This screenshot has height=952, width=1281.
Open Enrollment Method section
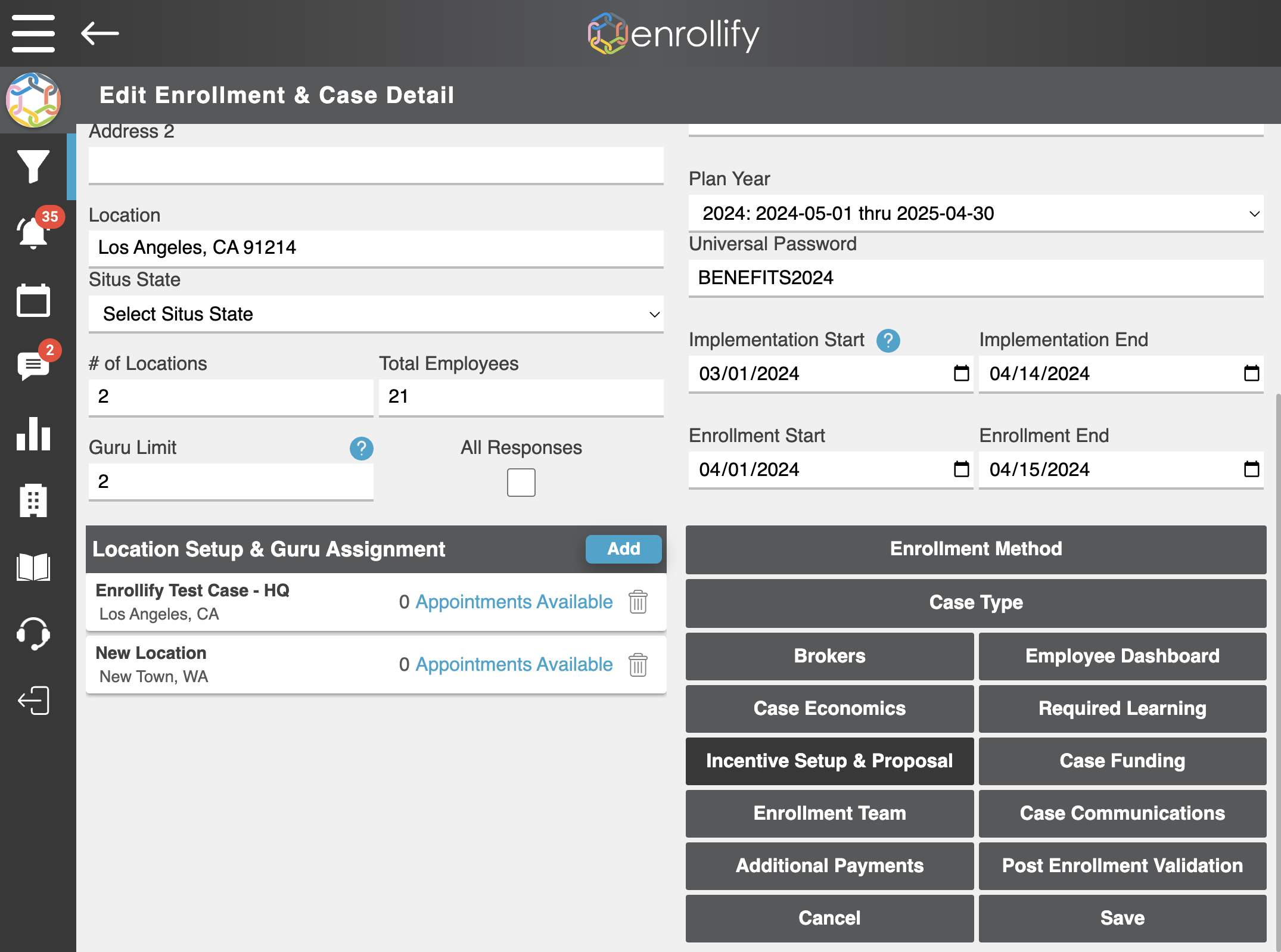click(976, 549)
